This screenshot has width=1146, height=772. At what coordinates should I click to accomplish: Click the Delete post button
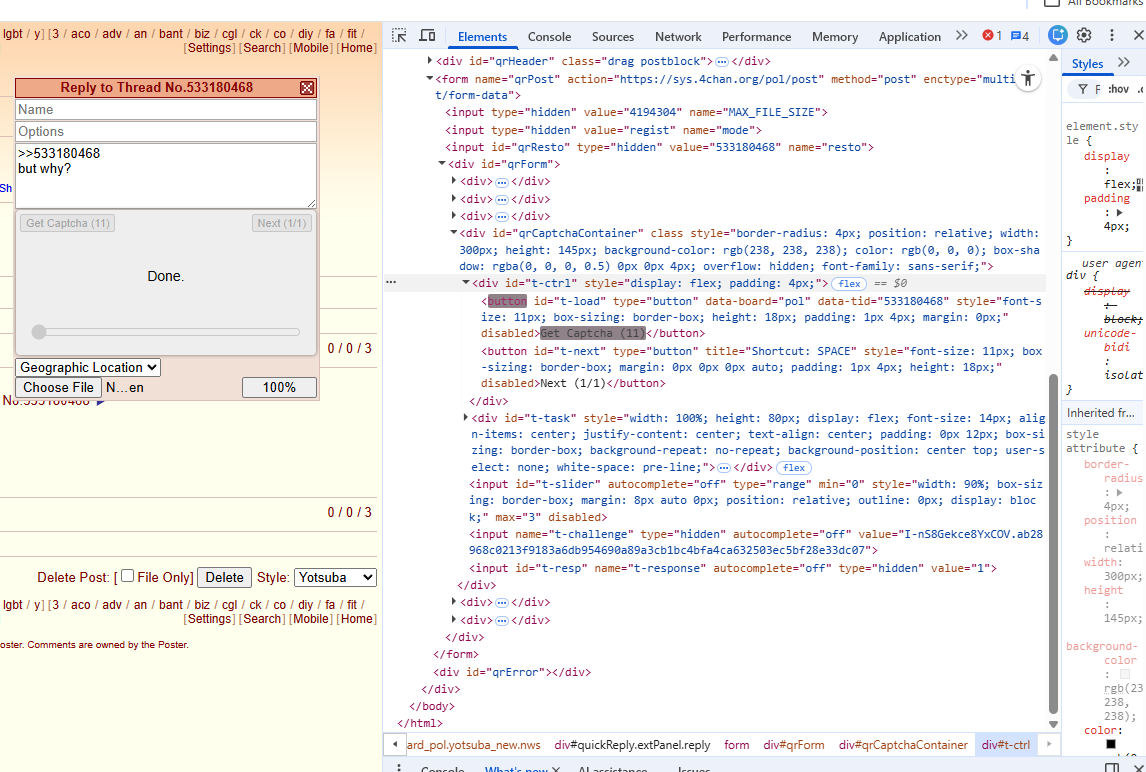(x=224, y=577)
